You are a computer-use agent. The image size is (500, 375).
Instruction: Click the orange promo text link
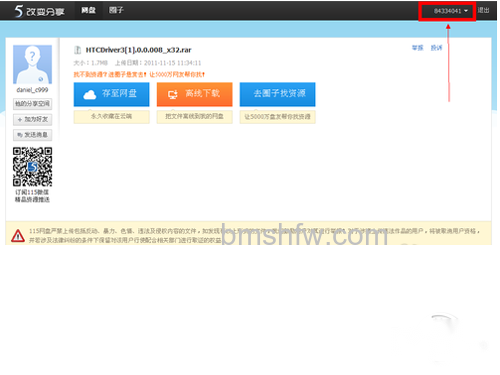click(139, 75)
